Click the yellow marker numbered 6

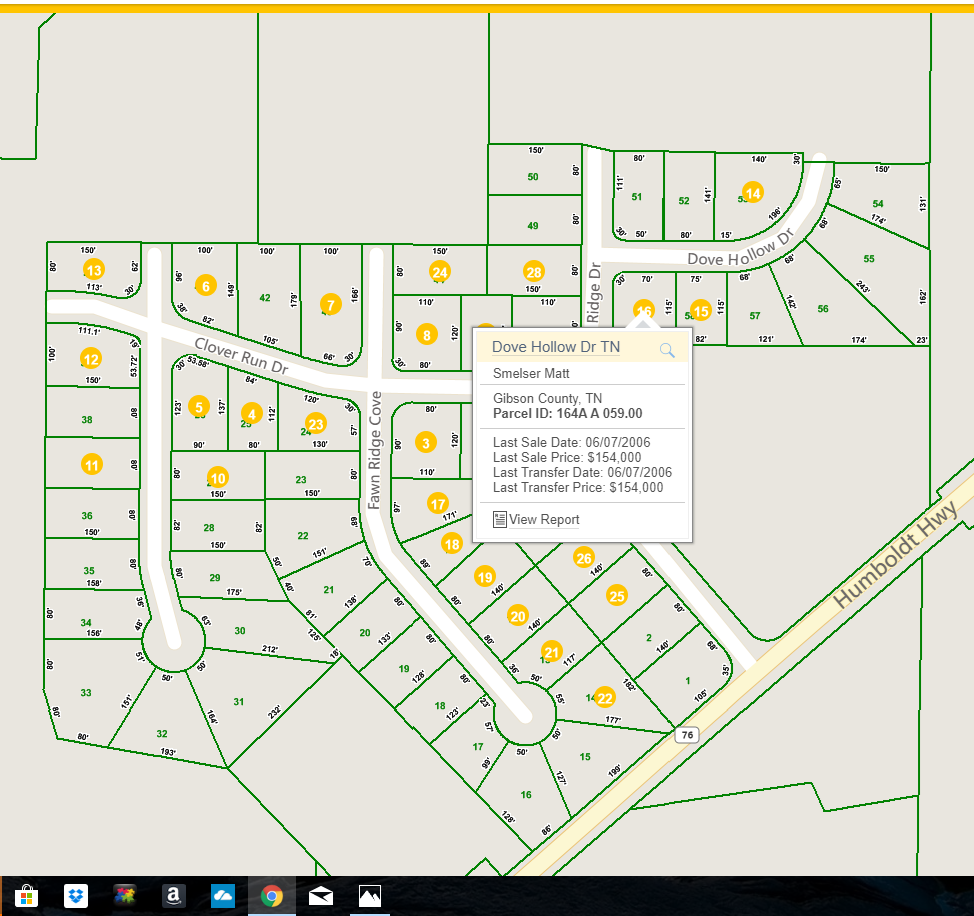(206, 285)
